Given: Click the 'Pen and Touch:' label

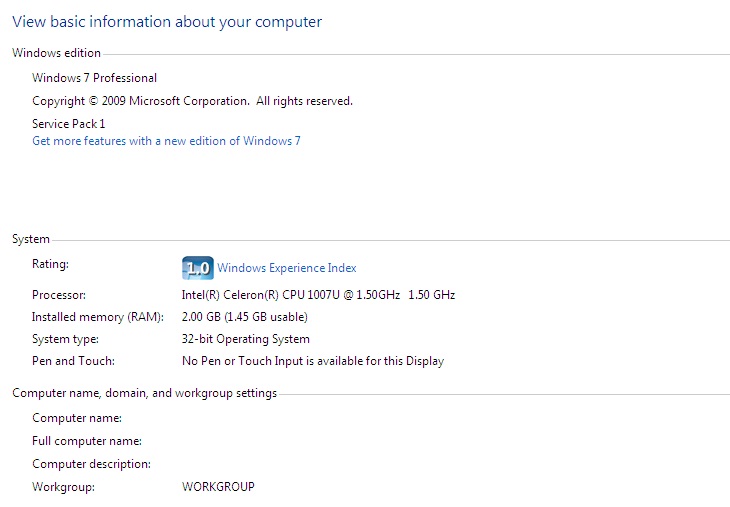Looking at the screenshot, I should click(x=74, y=361).
